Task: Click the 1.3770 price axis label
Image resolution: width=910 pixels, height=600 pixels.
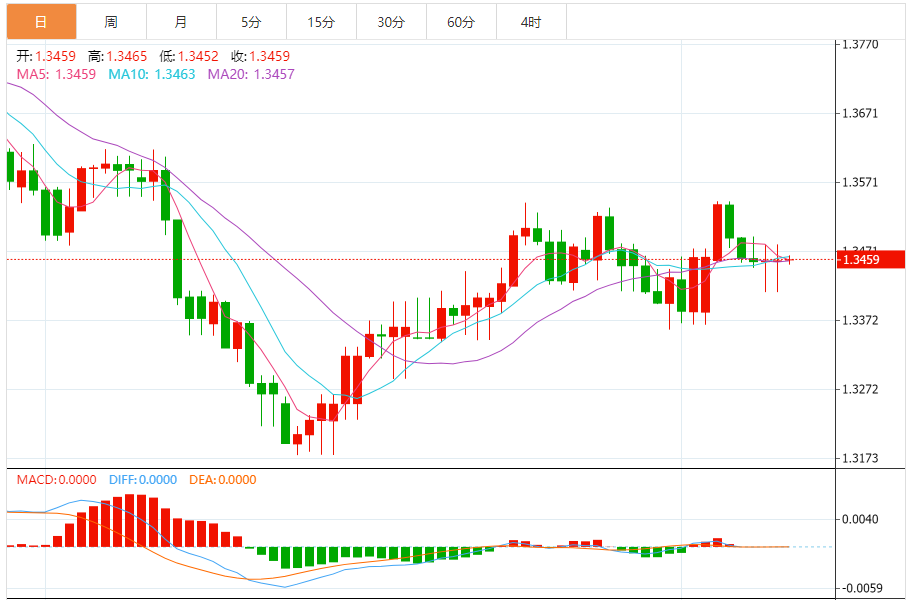Action: coord(860,44)
